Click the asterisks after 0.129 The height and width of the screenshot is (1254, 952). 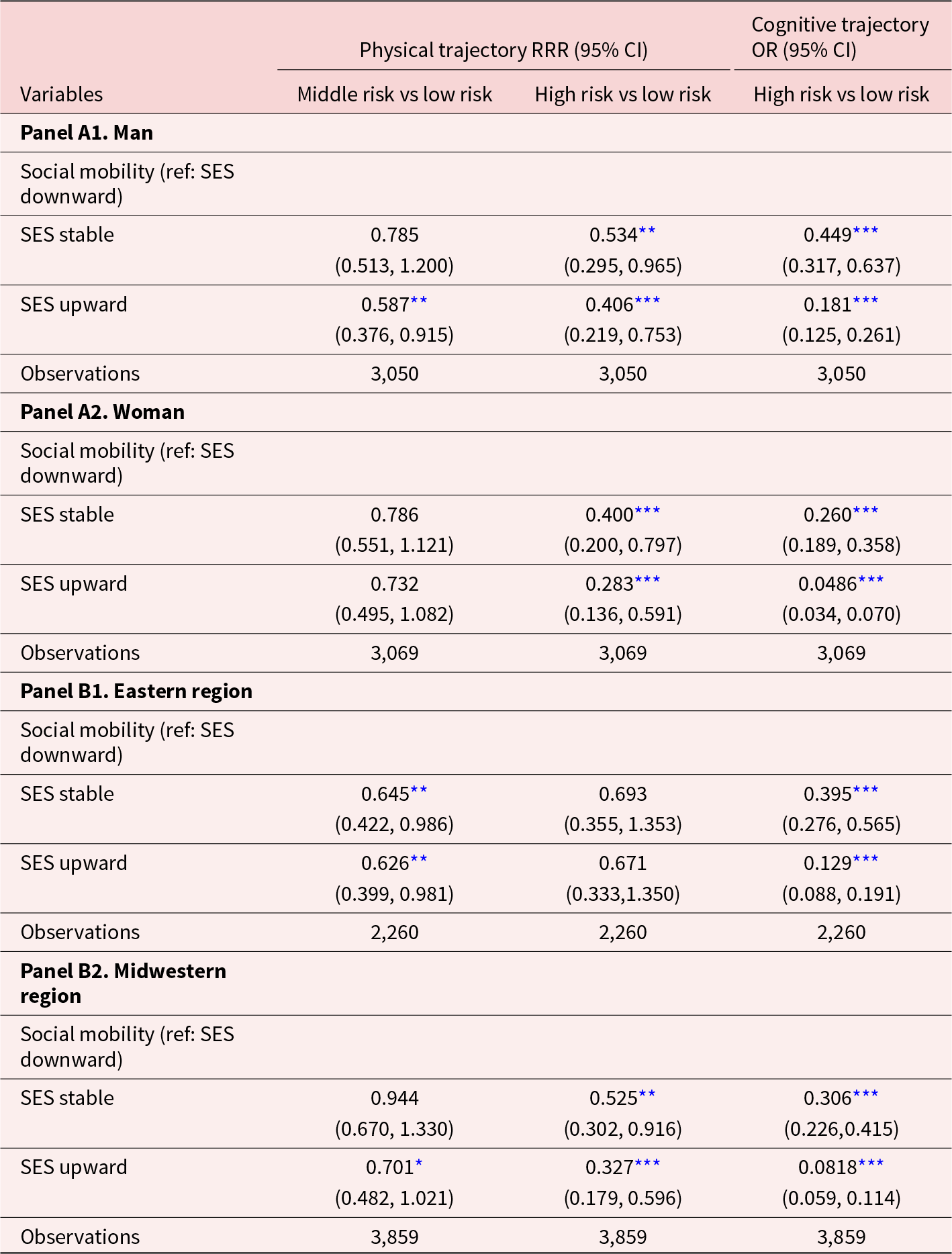pyautogui.click(x=865, y=860)
